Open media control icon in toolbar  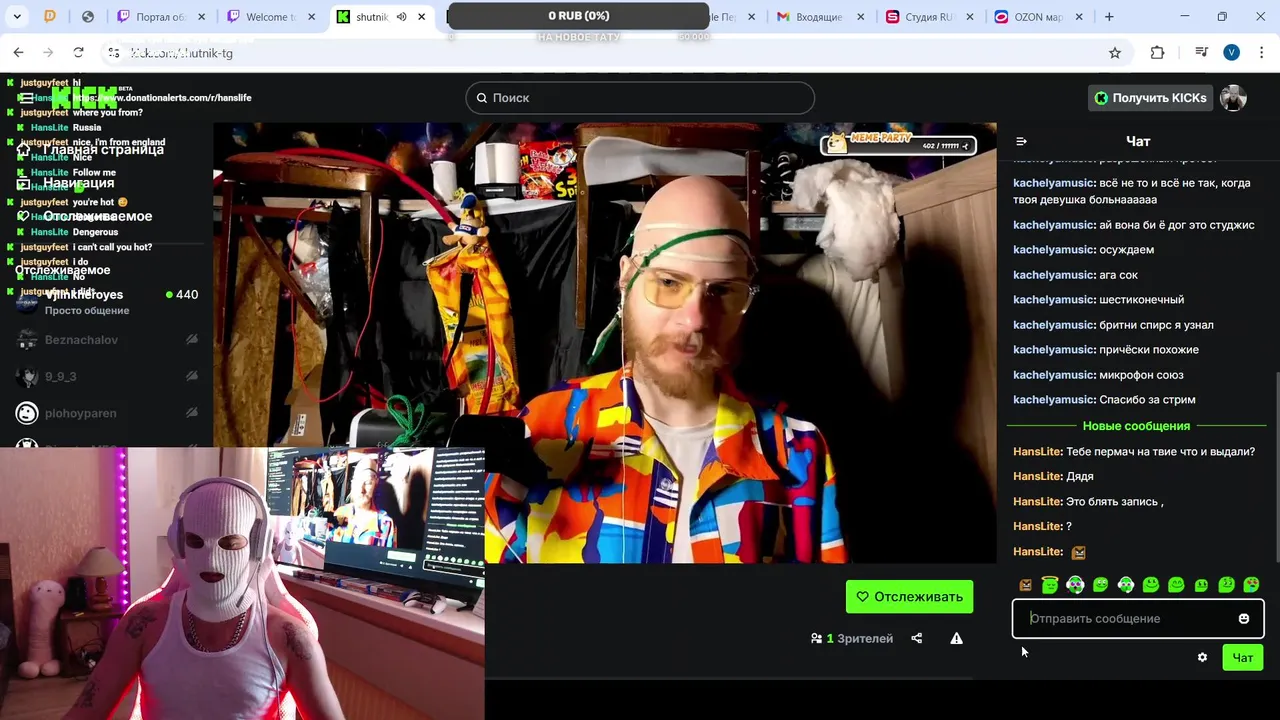(x=1201, y=53)
